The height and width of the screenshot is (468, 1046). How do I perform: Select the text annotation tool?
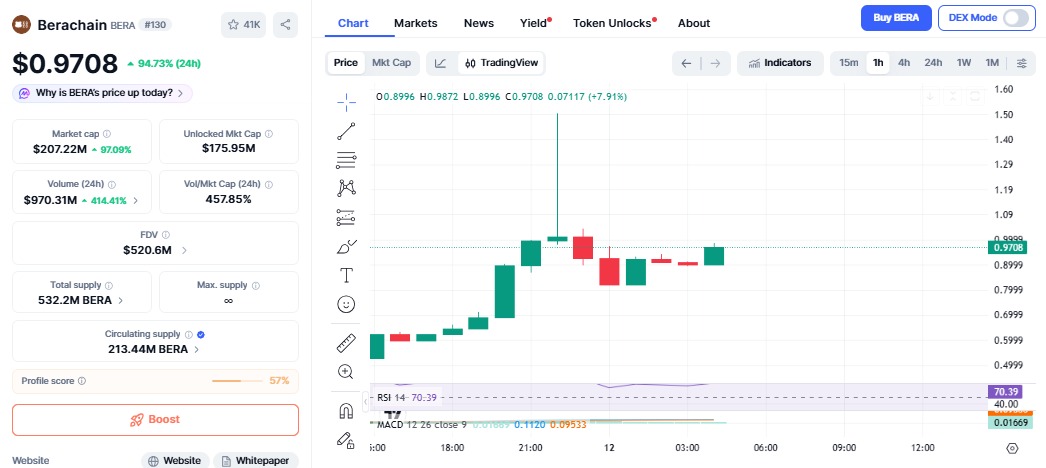(x=346, y=275)
